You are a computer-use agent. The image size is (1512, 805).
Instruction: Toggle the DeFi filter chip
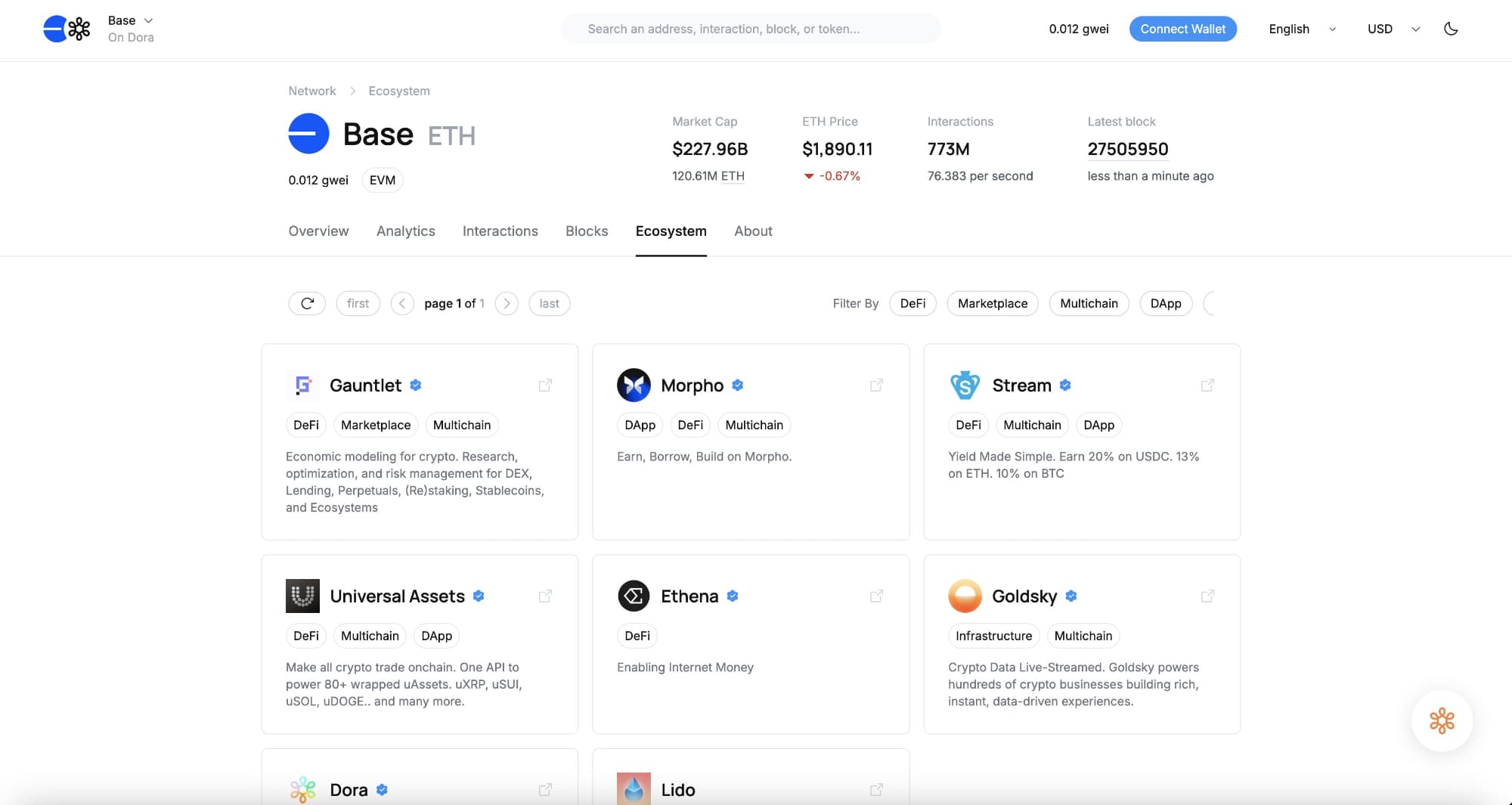click(912, 303)
